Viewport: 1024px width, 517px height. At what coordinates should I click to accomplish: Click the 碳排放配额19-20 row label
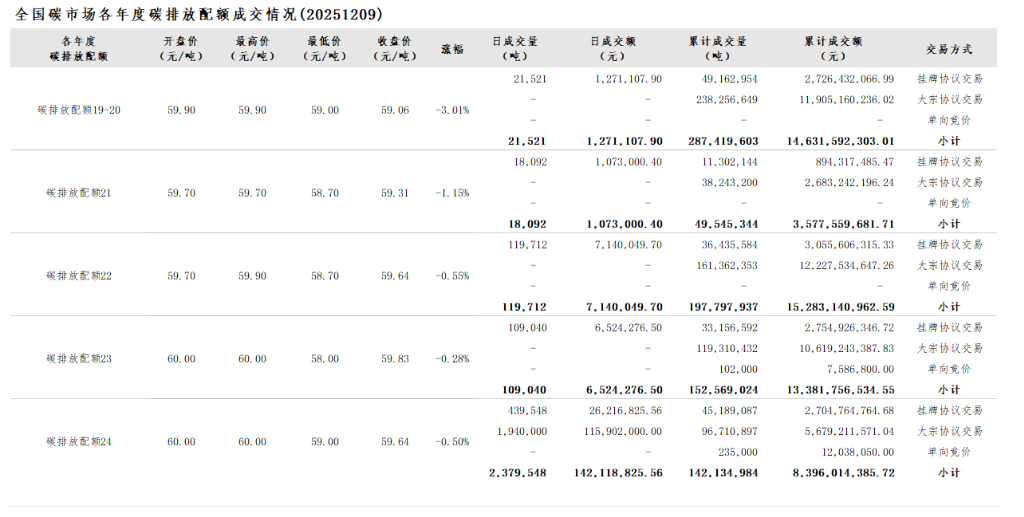click(79, 110)
